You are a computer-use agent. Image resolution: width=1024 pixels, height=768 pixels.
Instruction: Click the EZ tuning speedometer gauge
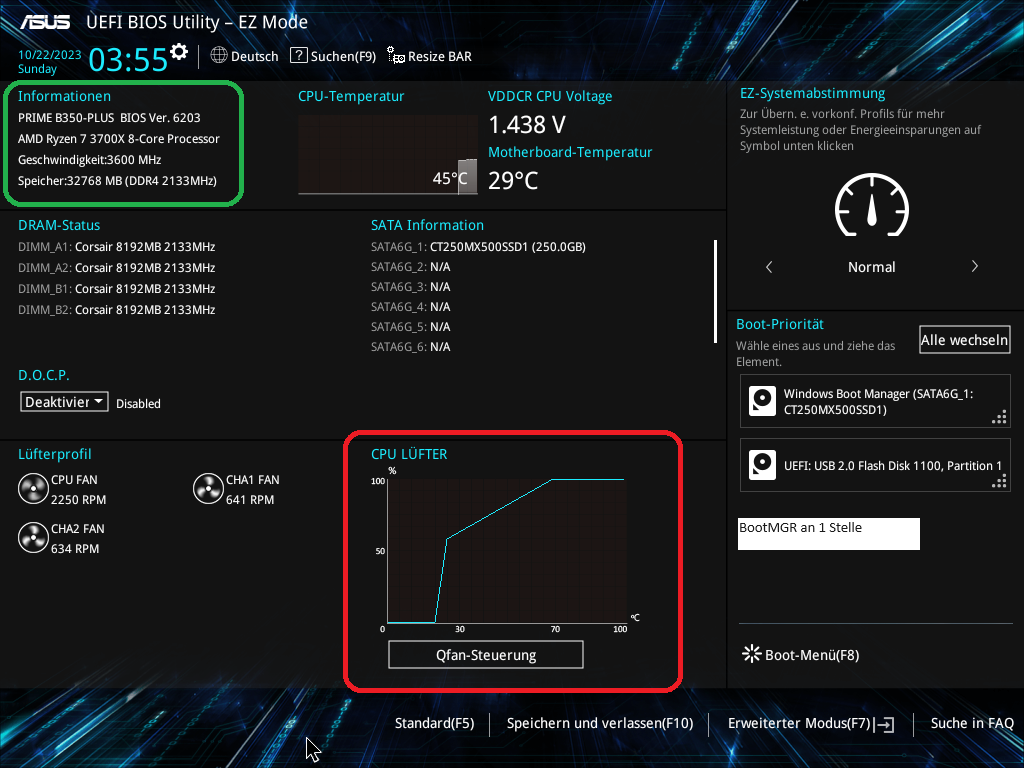click(x=871, y=205)
